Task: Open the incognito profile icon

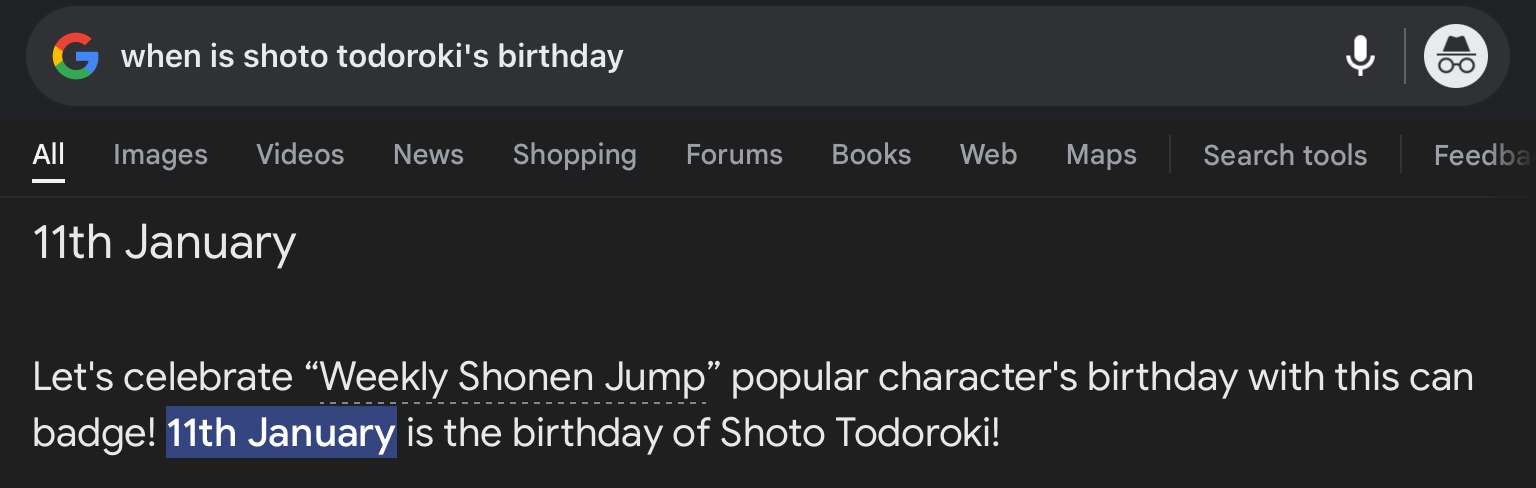Action: (1455, 56)
